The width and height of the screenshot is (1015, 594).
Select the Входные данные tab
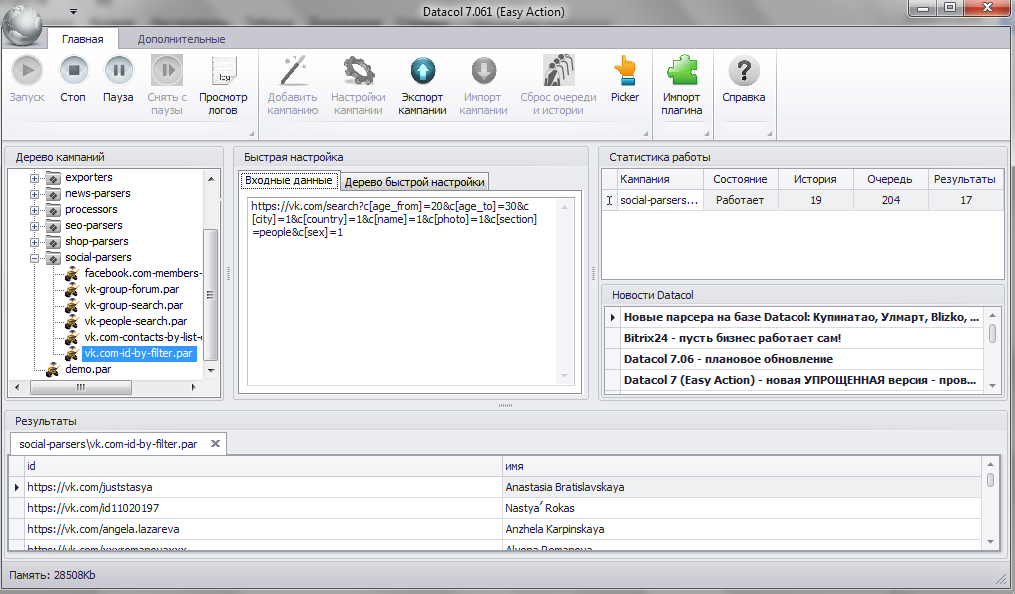289,181
